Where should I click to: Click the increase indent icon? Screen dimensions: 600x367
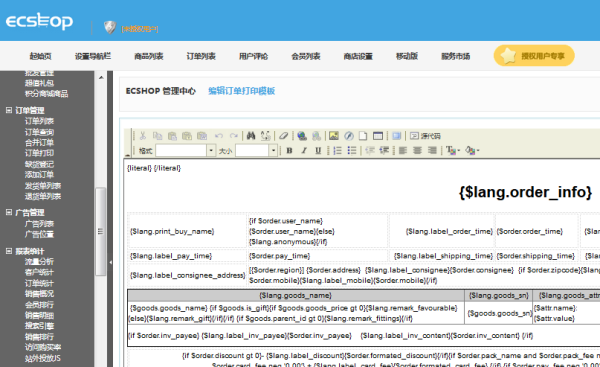point(384,150)
